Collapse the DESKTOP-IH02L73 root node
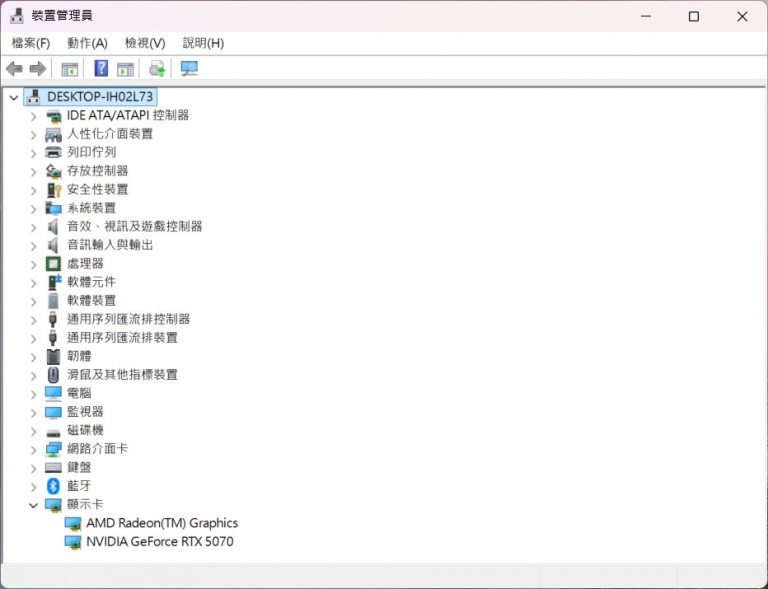Image resolution: width=768 pixels, height=589 pixels. (14, 97)
